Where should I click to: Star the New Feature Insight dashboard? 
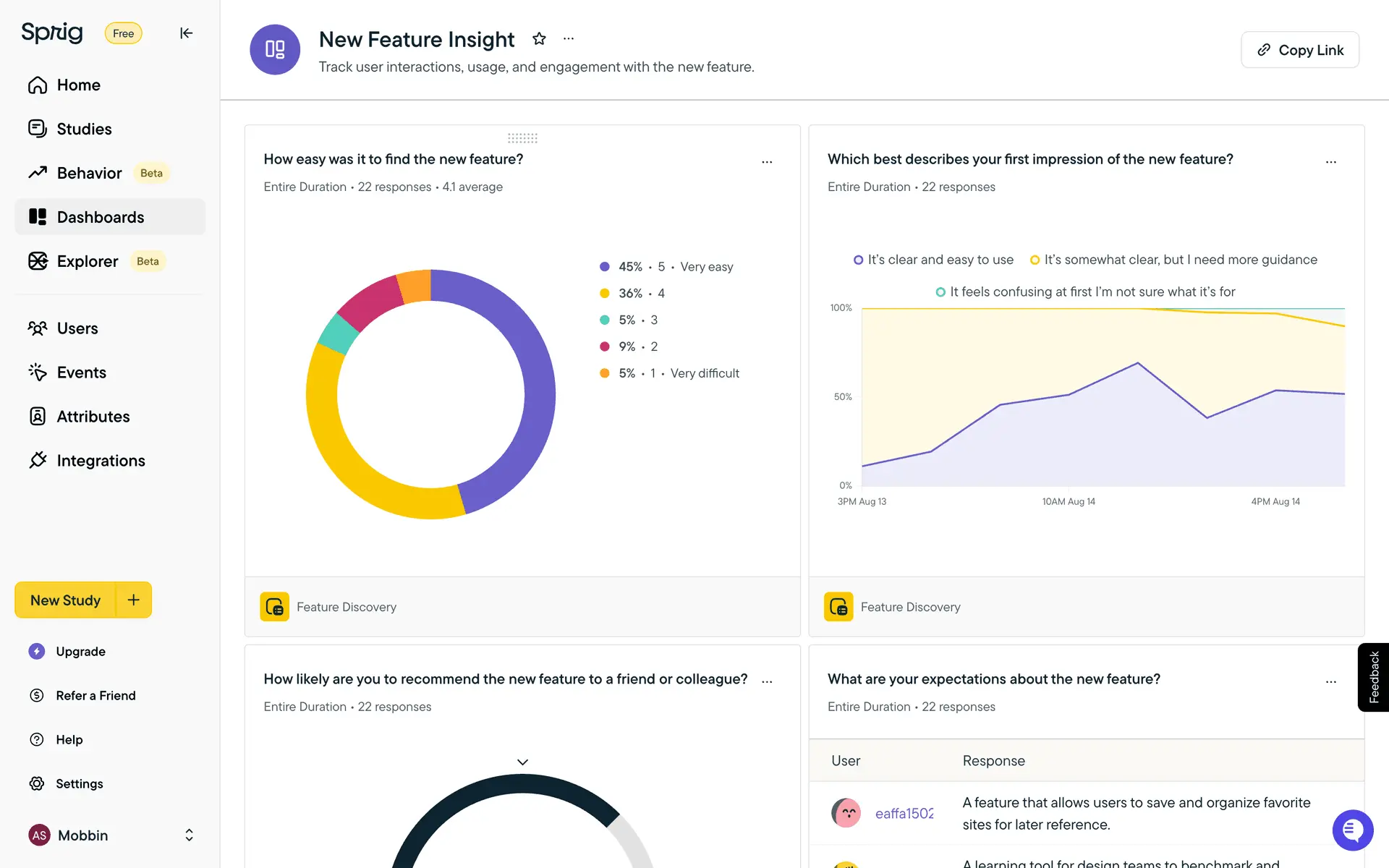click(x=539, y=39)
